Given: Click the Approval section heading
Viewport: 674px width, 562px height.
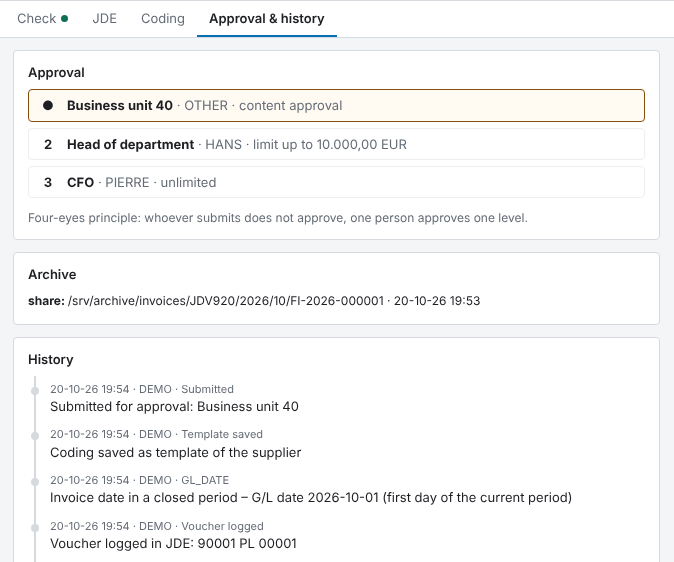Looking at the screenshot, I should tap(56, 72).
